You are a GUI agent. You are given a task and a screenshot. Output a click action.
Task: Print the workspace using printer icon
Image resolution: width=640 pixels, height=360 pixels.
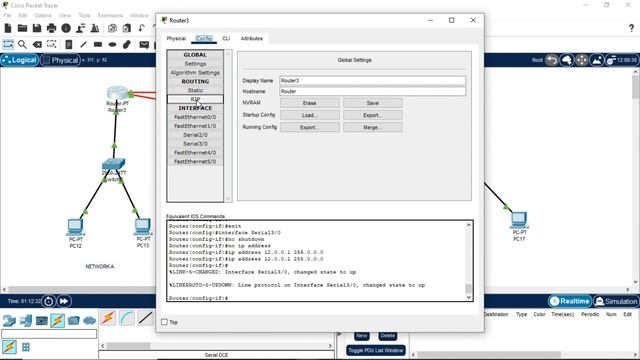coord(51,28)
